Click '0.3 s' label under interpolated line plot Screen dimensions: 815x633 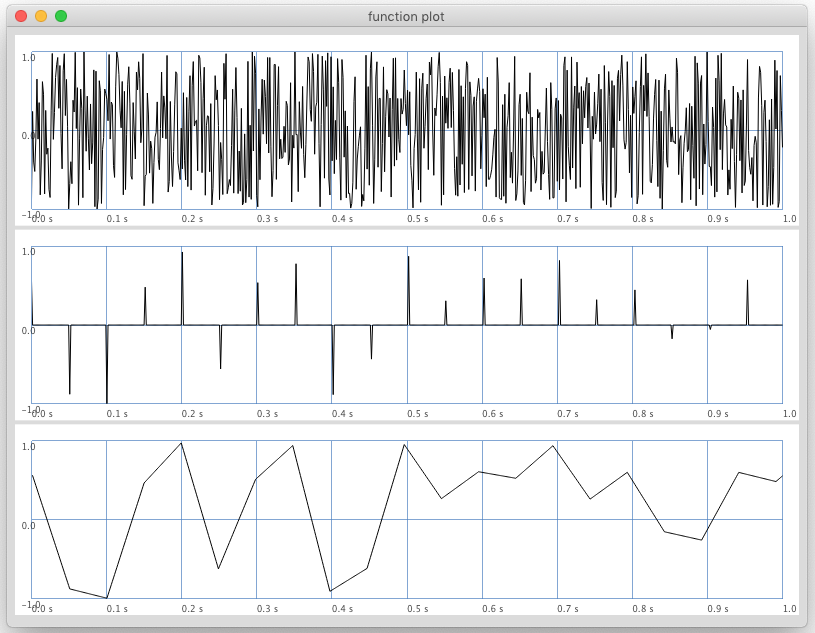pyautogui.click(x=267, y=609)
